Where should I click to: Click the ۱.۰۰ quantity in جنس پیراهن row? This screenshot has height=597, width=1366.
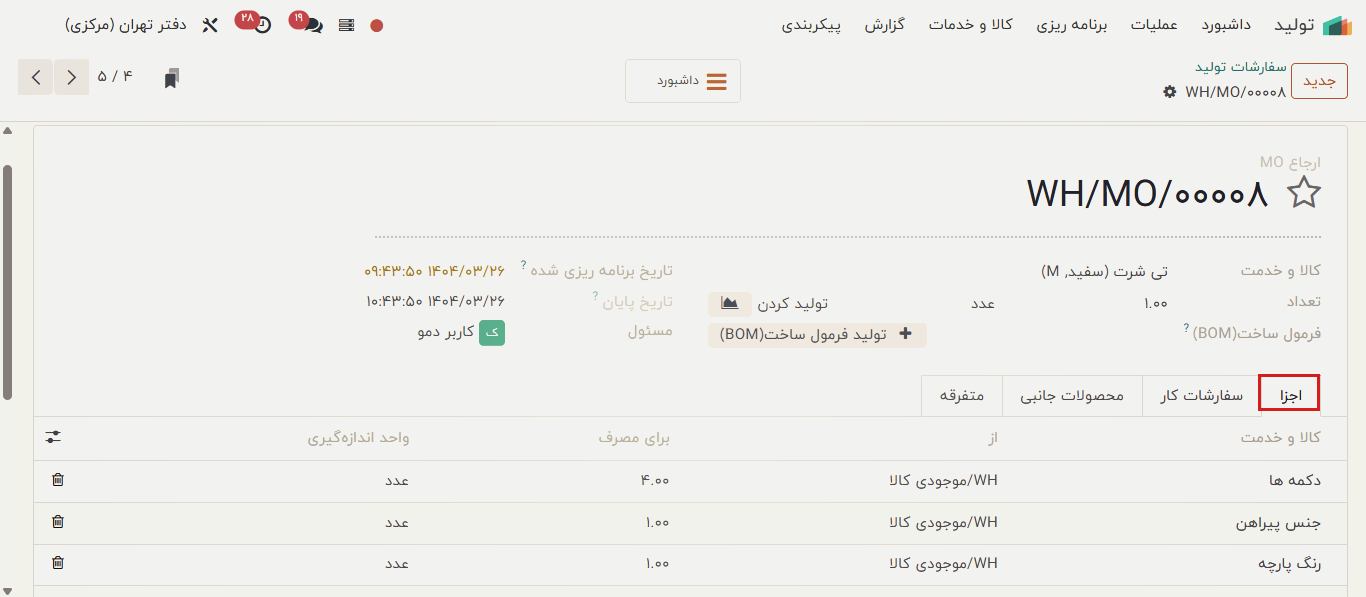(x=657, y=522)
